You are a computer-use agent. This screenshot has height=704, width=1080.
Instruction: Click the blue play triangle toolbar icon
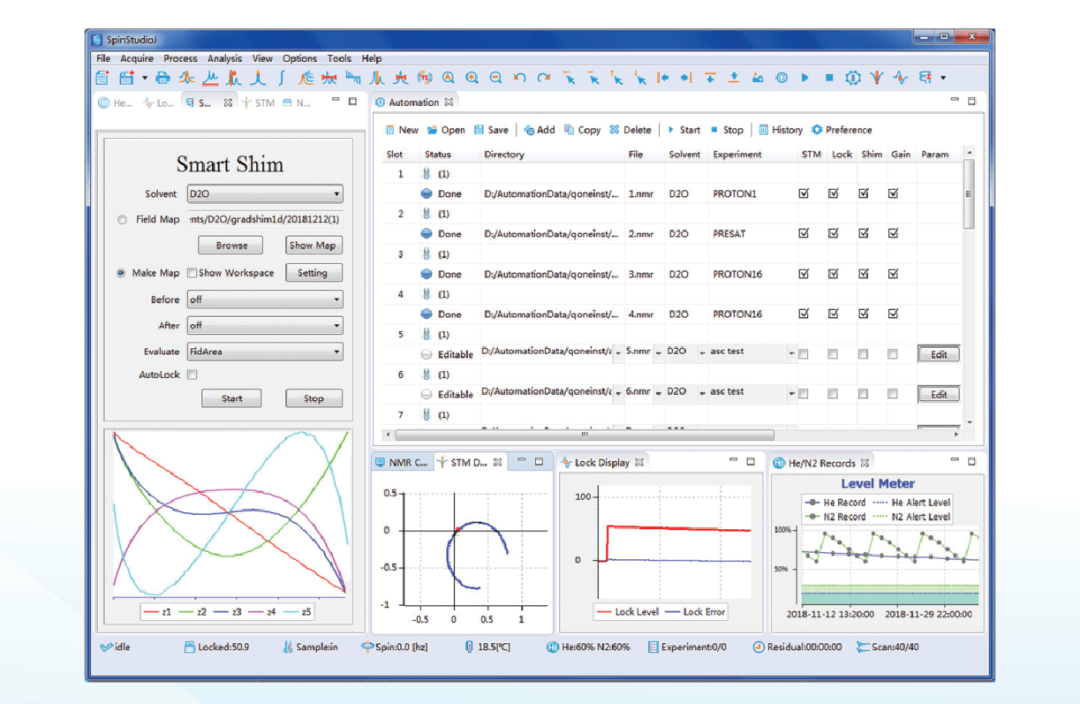pyautogui.click(x=804, y=78)
